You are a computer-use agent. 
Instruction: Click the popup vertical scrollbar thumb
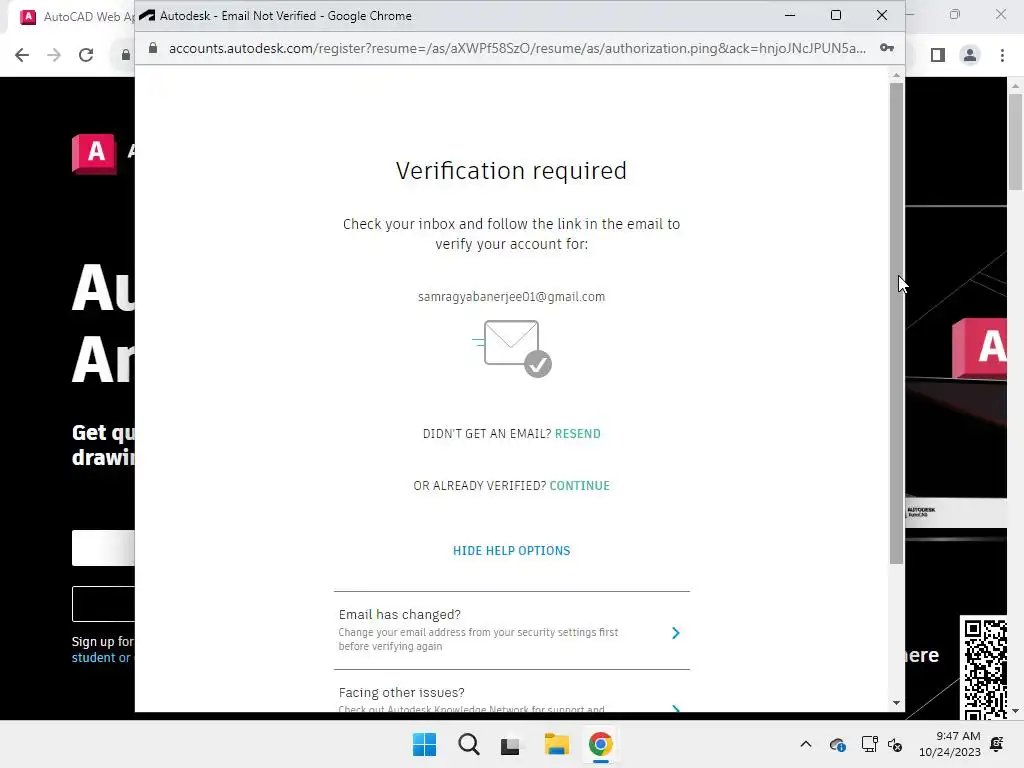pyautogui.click(x=896, y=323)
